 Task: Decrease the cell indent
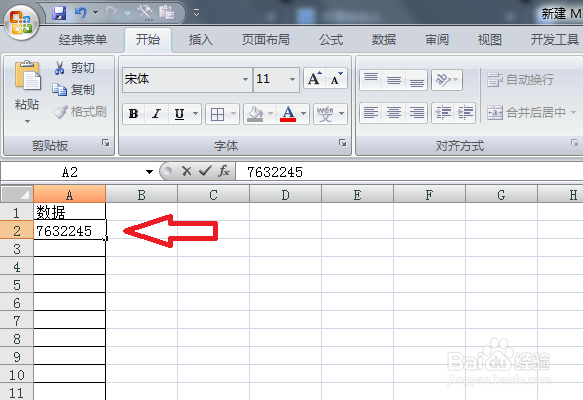point(443,113)
